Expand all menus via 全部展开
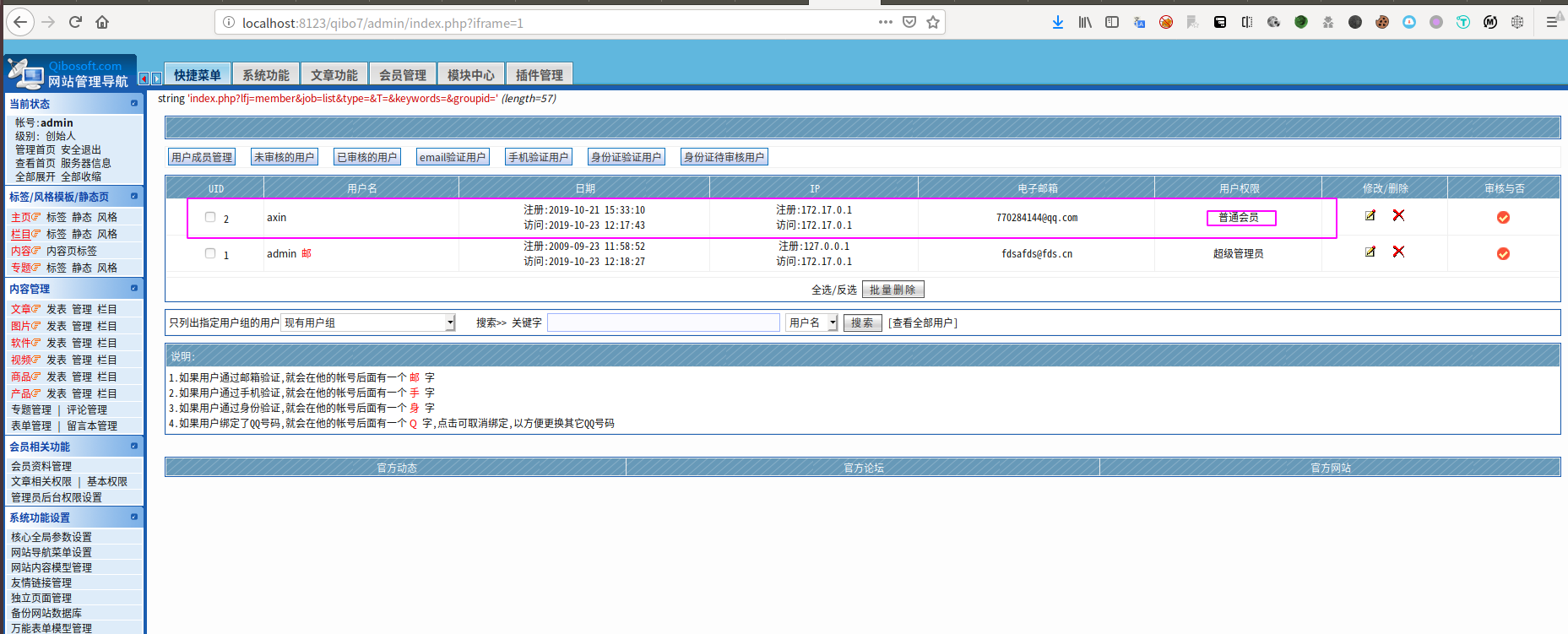 tap(35, 176)
